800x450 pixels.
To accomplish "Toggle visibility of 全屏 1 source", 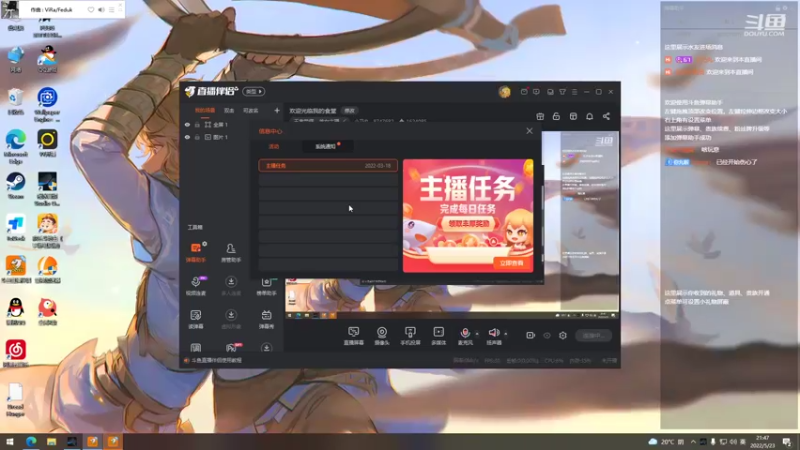I will pos(187,124).
